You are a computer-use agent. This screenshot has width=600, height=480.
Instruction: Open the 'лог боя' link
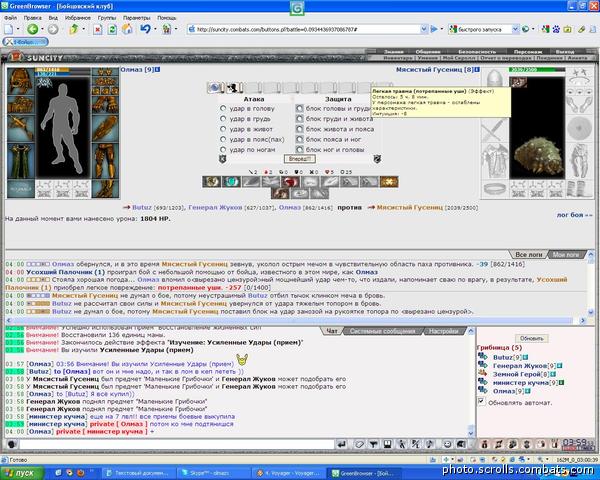(574, 215)
